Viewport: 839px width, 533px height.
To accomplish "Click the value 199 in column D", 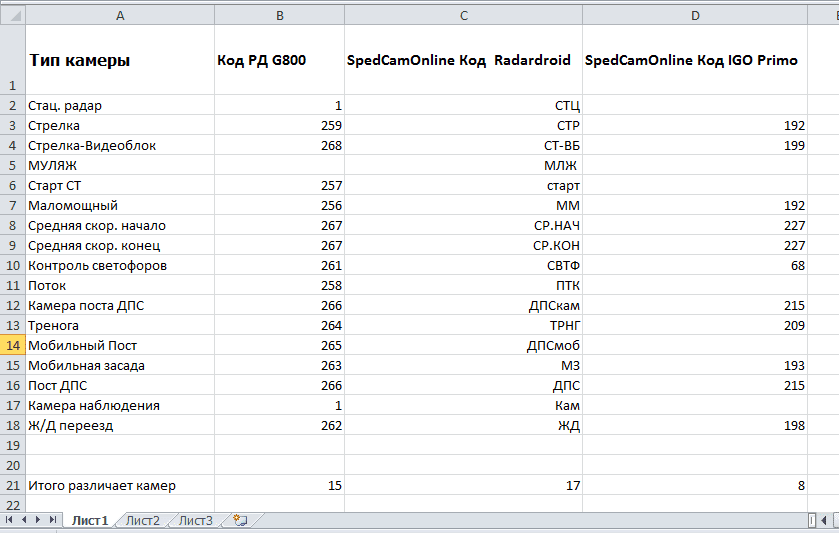I will (695, 146).
